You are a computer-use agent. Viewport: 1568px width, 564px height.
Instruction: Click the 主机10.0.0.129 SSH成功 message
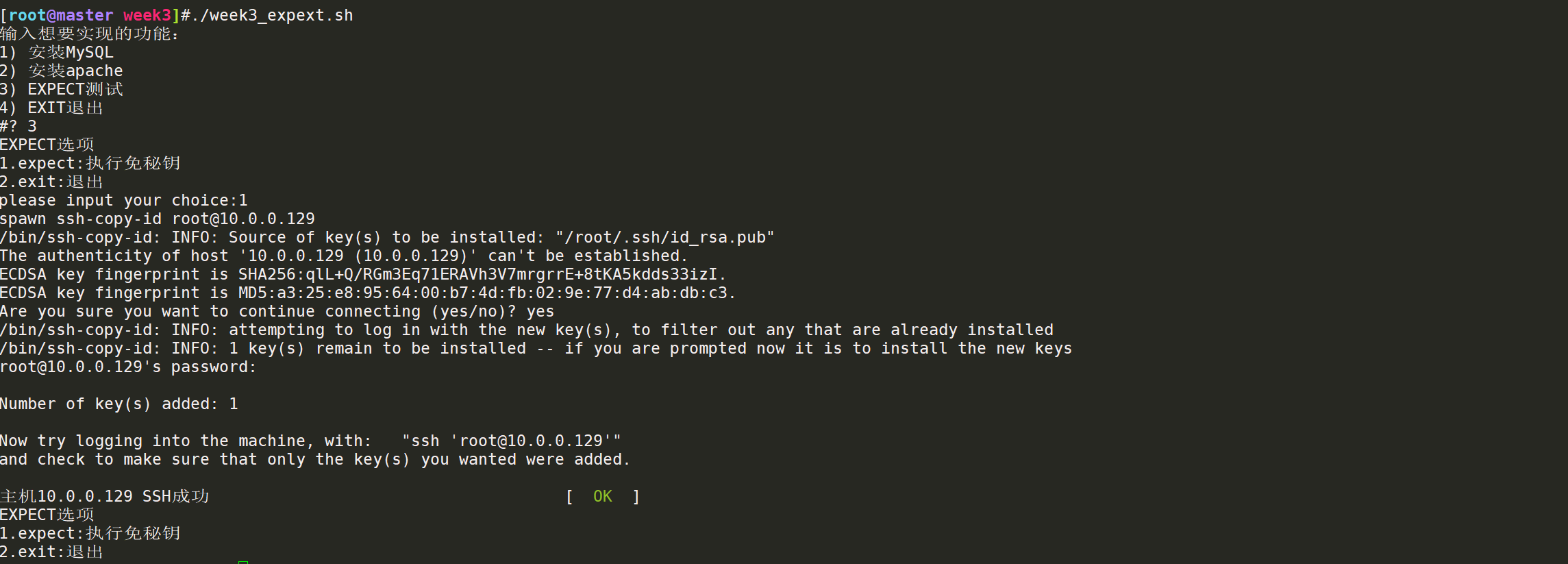point(105,496)
